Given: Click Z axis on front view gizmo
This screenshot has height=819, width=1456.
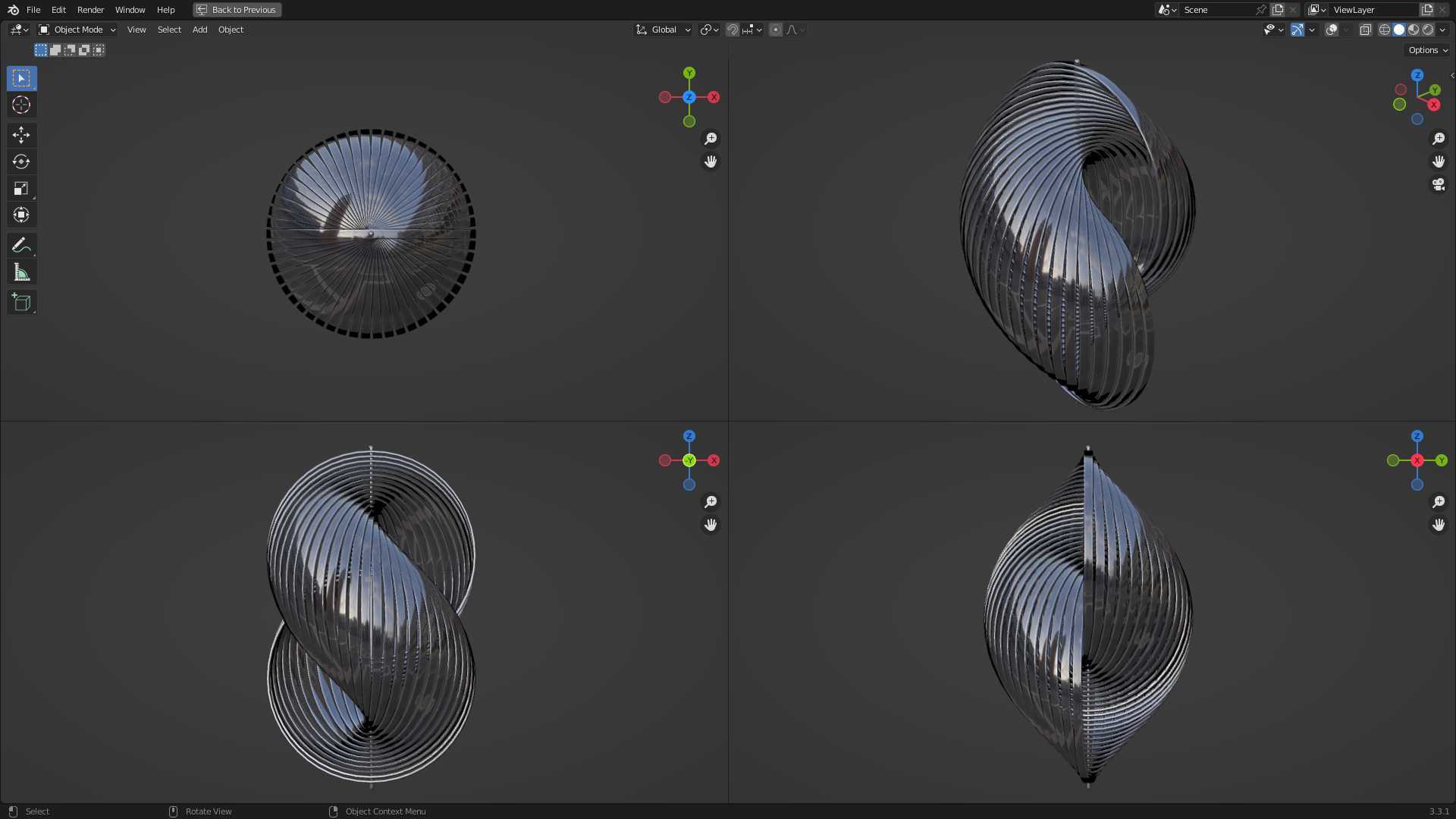Looking at the screenshot, I should point(689,436).
